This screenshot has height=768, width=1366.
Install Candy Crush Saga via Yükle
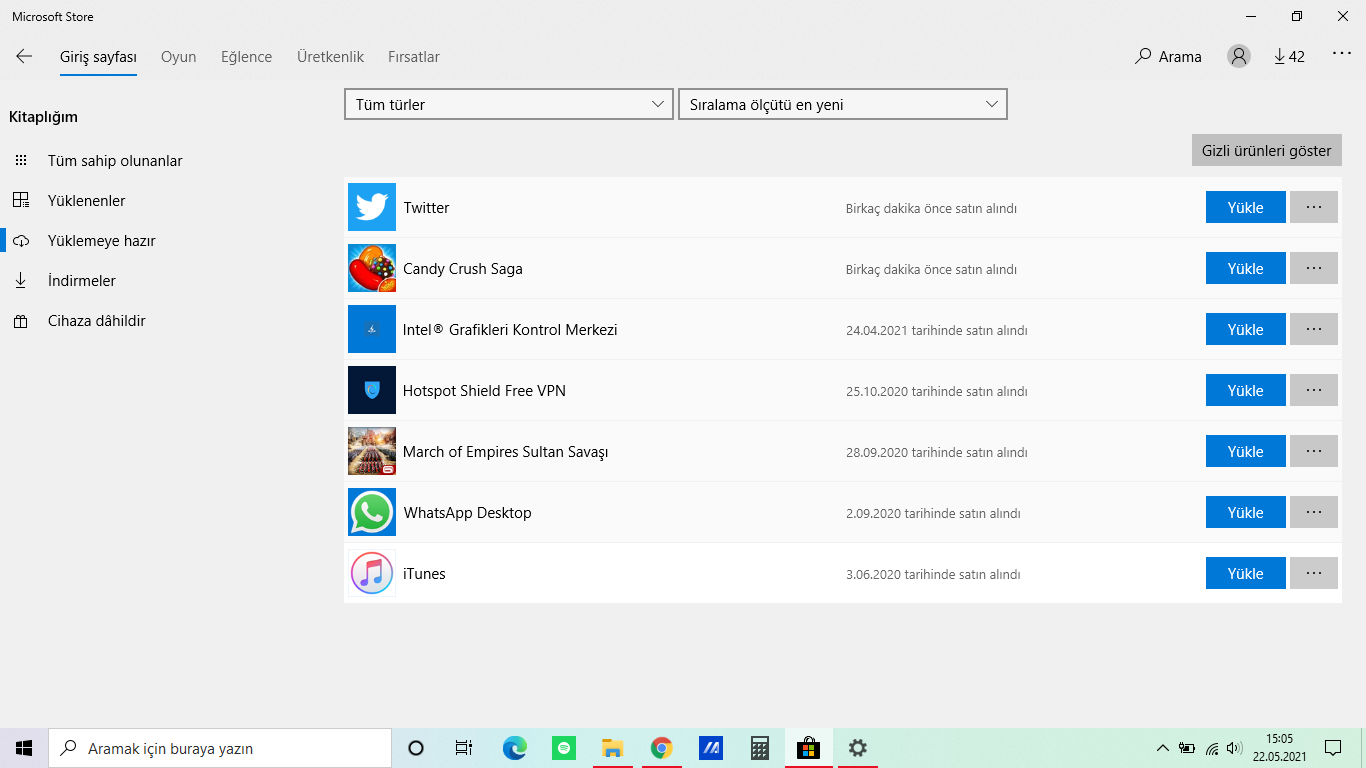[1246, 268]
